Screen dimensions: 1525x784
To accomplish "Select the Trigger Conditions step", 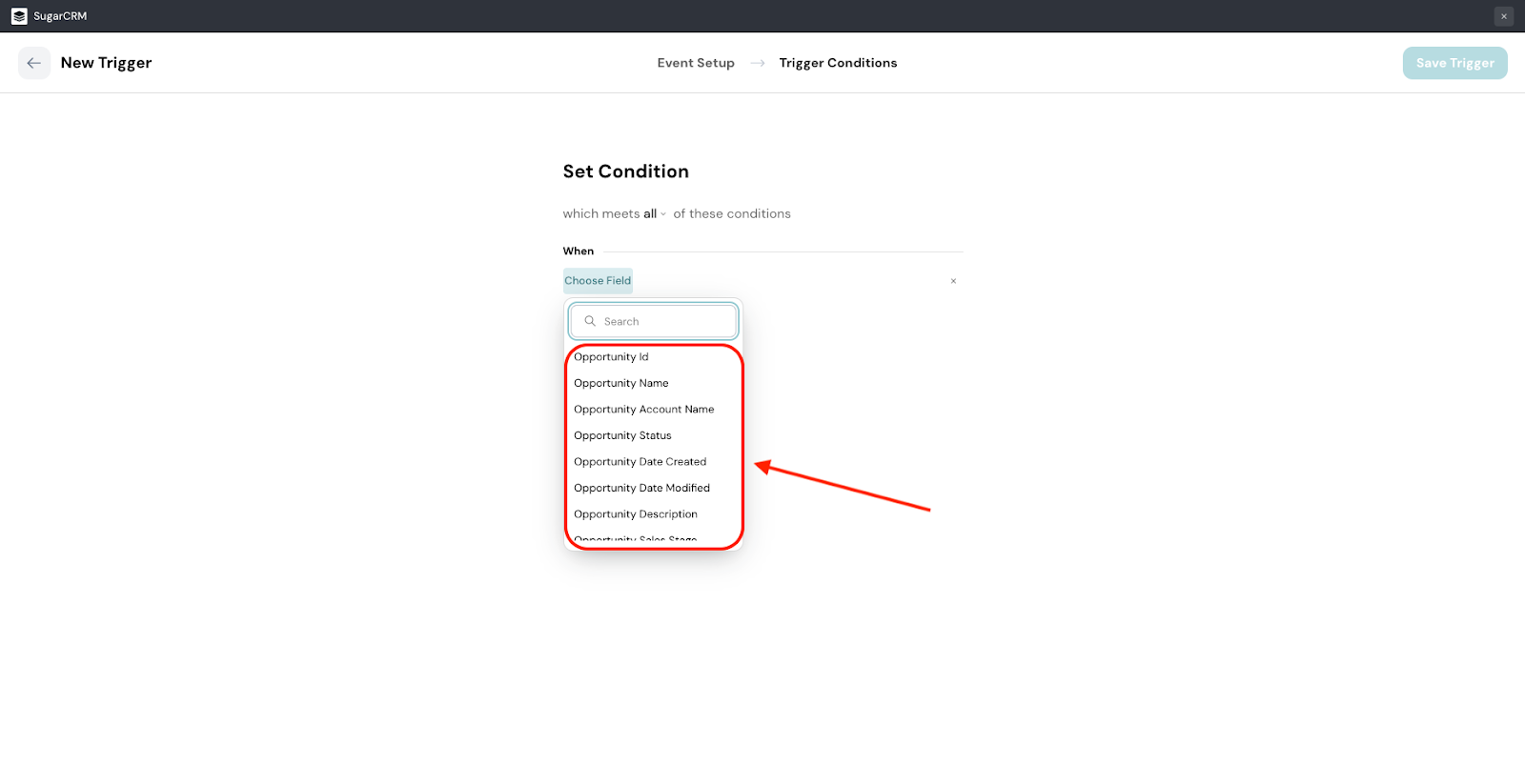I will click(838, 63).
